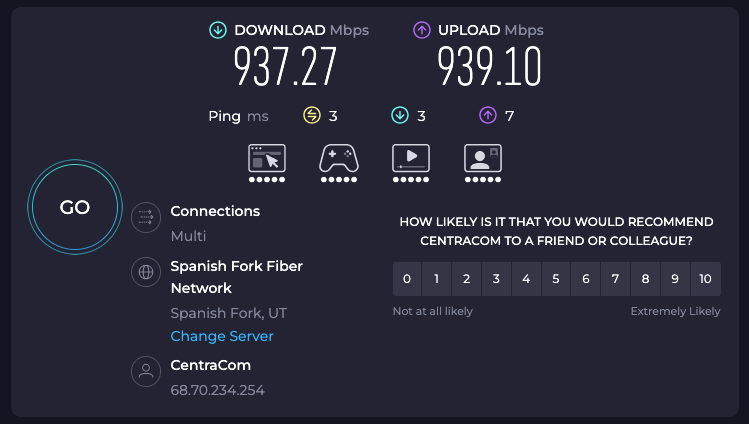Click the video chat performance icon
The image size is (749, 424).
tap(483, 158)
